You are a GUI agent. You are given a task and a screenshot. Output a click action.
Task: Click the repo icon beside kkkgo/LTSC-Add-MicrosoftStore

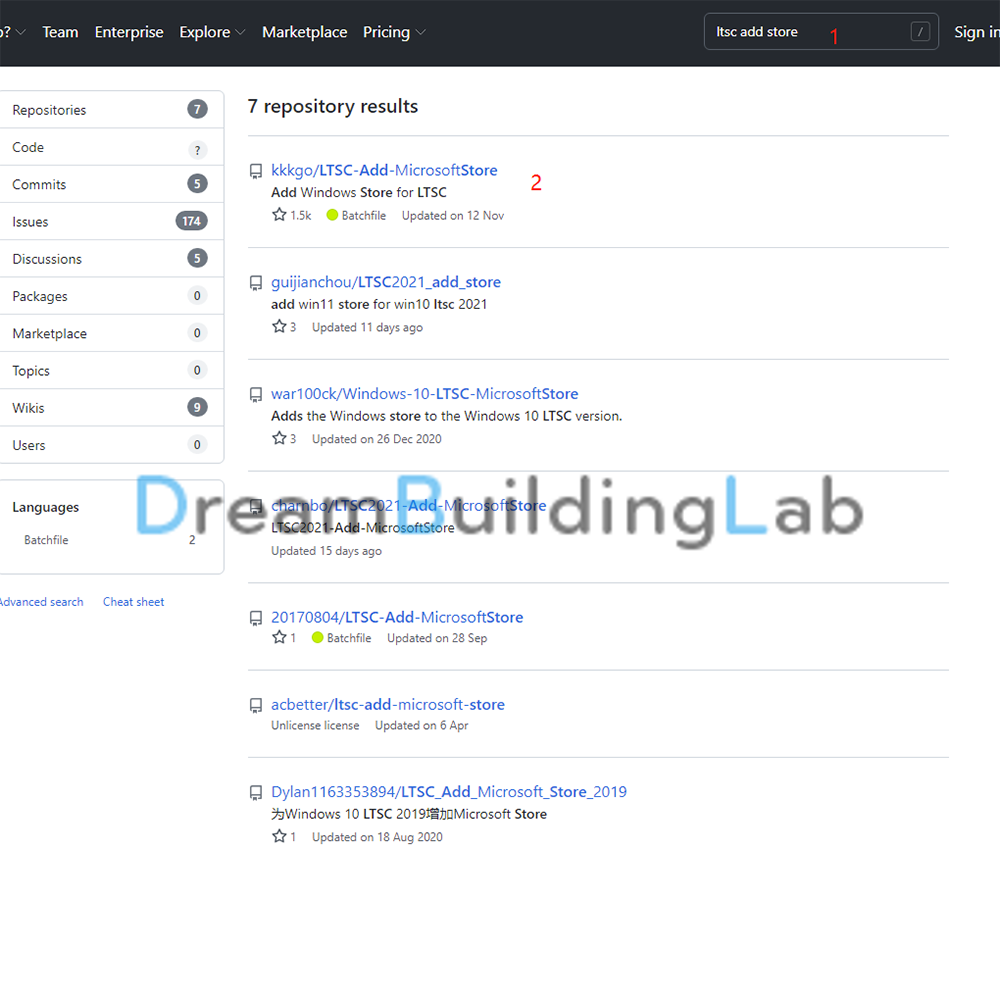coord(256,171)
